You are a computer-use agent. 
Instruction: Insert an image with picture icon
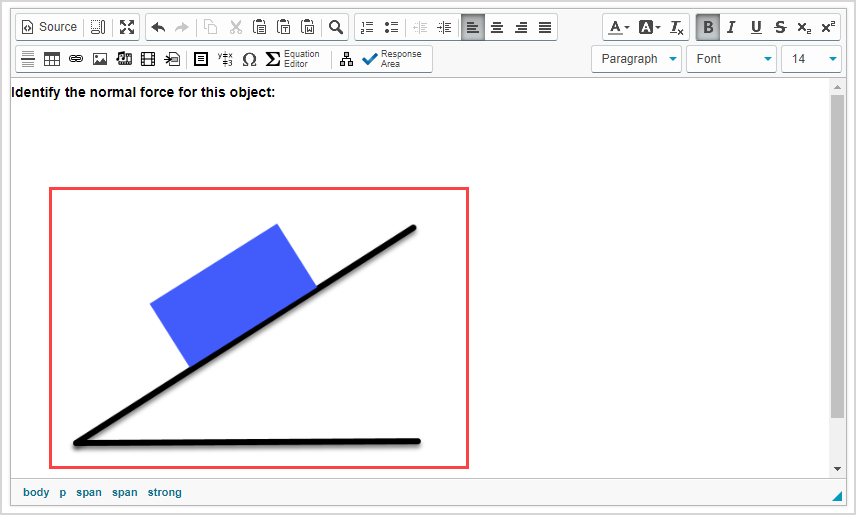click(x=100, y=59)
